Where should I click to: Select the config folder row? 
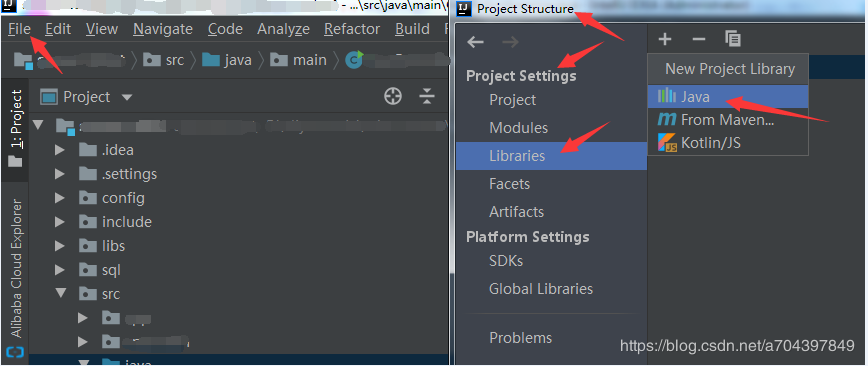[x=239, y=198]
